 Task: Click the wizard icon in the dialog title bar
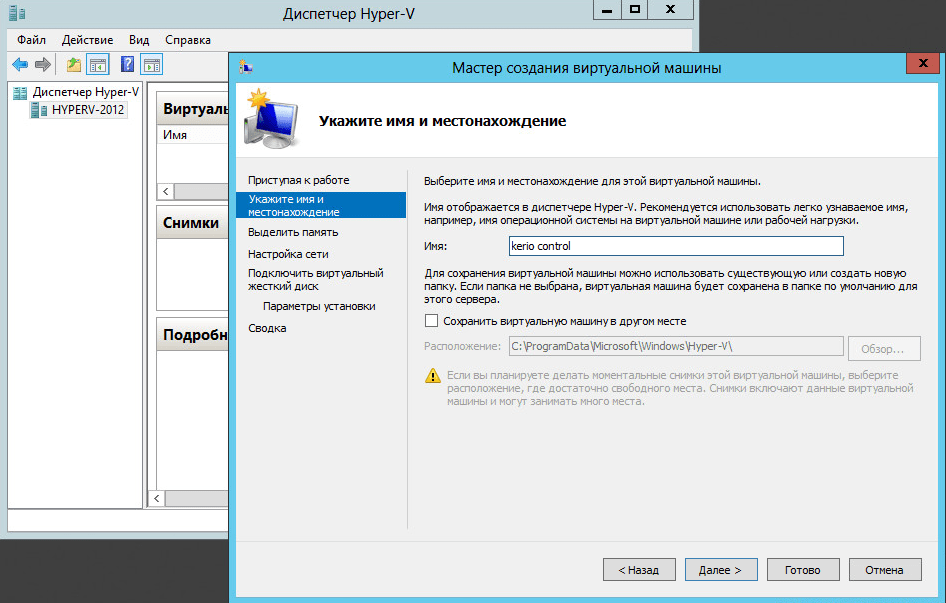(246, 67)
